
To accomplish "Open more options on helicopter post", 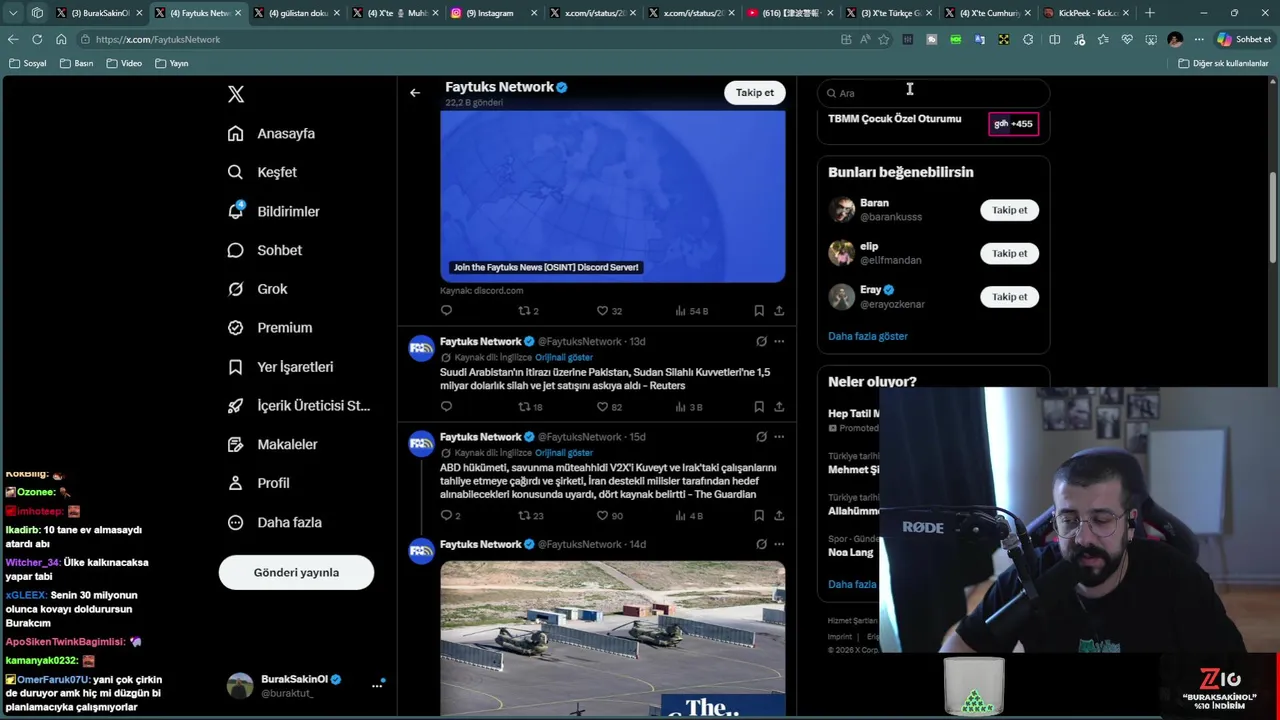I will [779, 545].
